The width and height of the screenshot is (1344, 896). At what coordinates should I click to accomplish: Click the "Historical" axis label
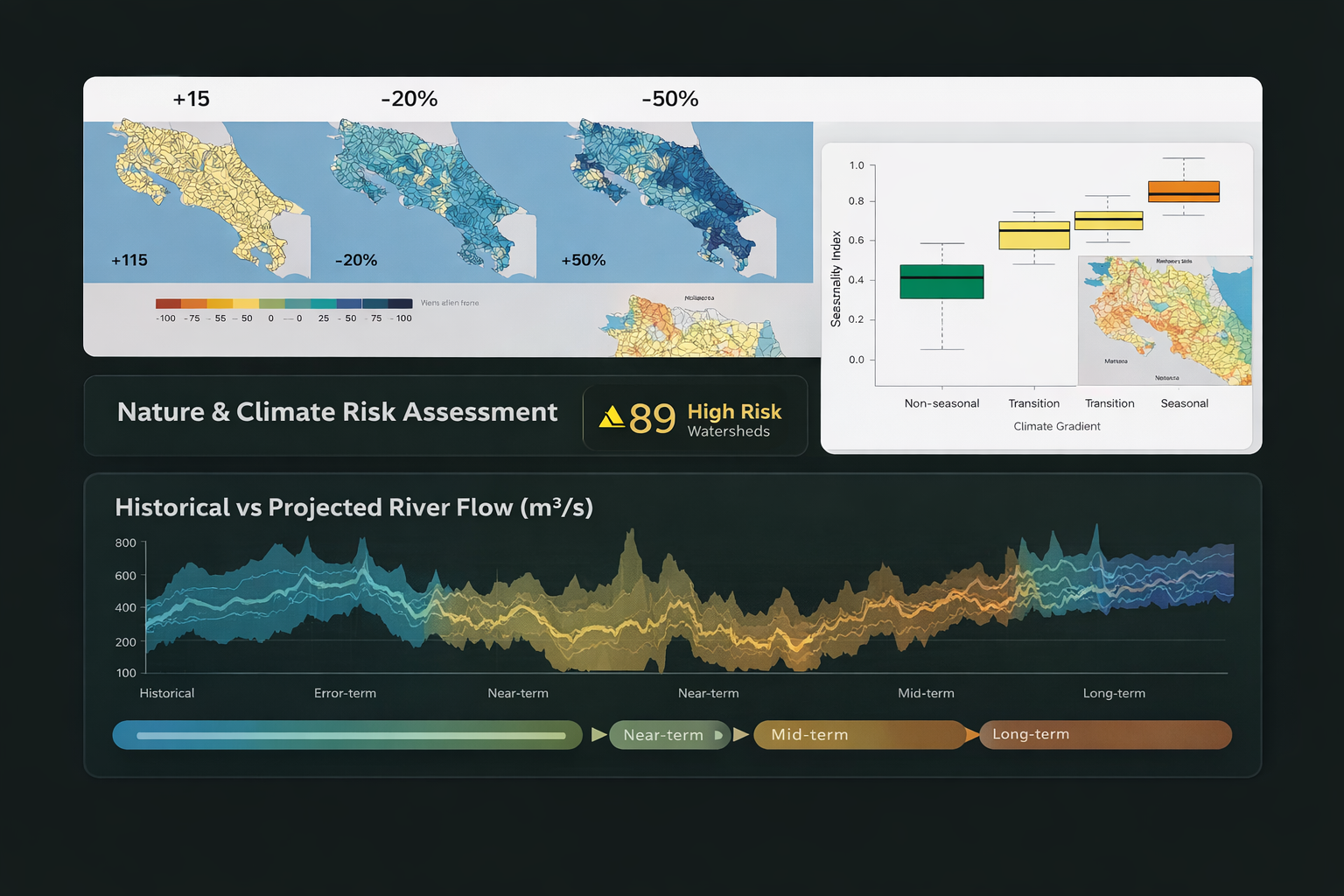[x=165, y=693]
